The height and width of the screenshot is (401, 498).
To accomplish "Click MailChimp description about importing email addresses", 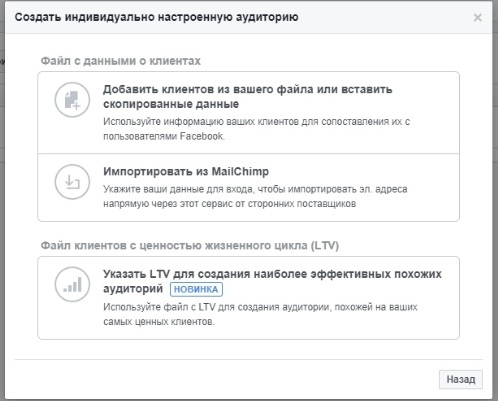I will [x=255, y=196].
